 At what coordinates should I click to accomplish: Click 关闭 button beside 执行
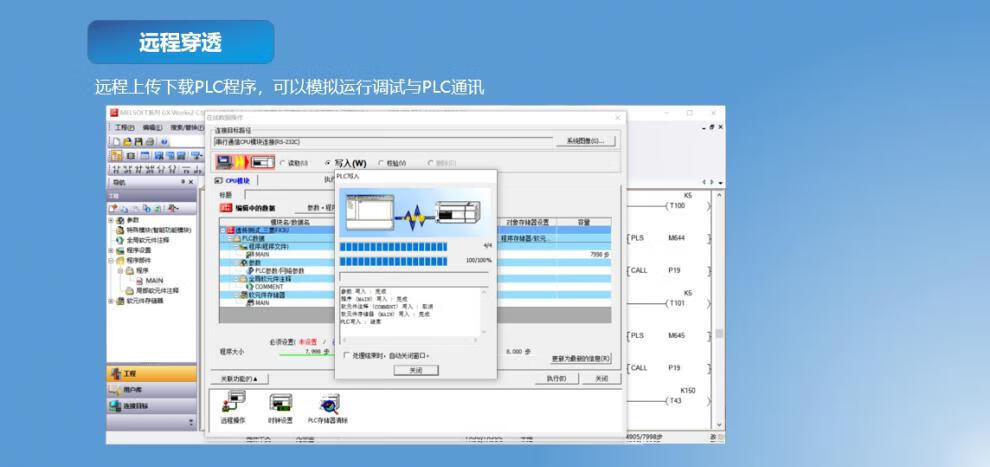pos(602,379)
